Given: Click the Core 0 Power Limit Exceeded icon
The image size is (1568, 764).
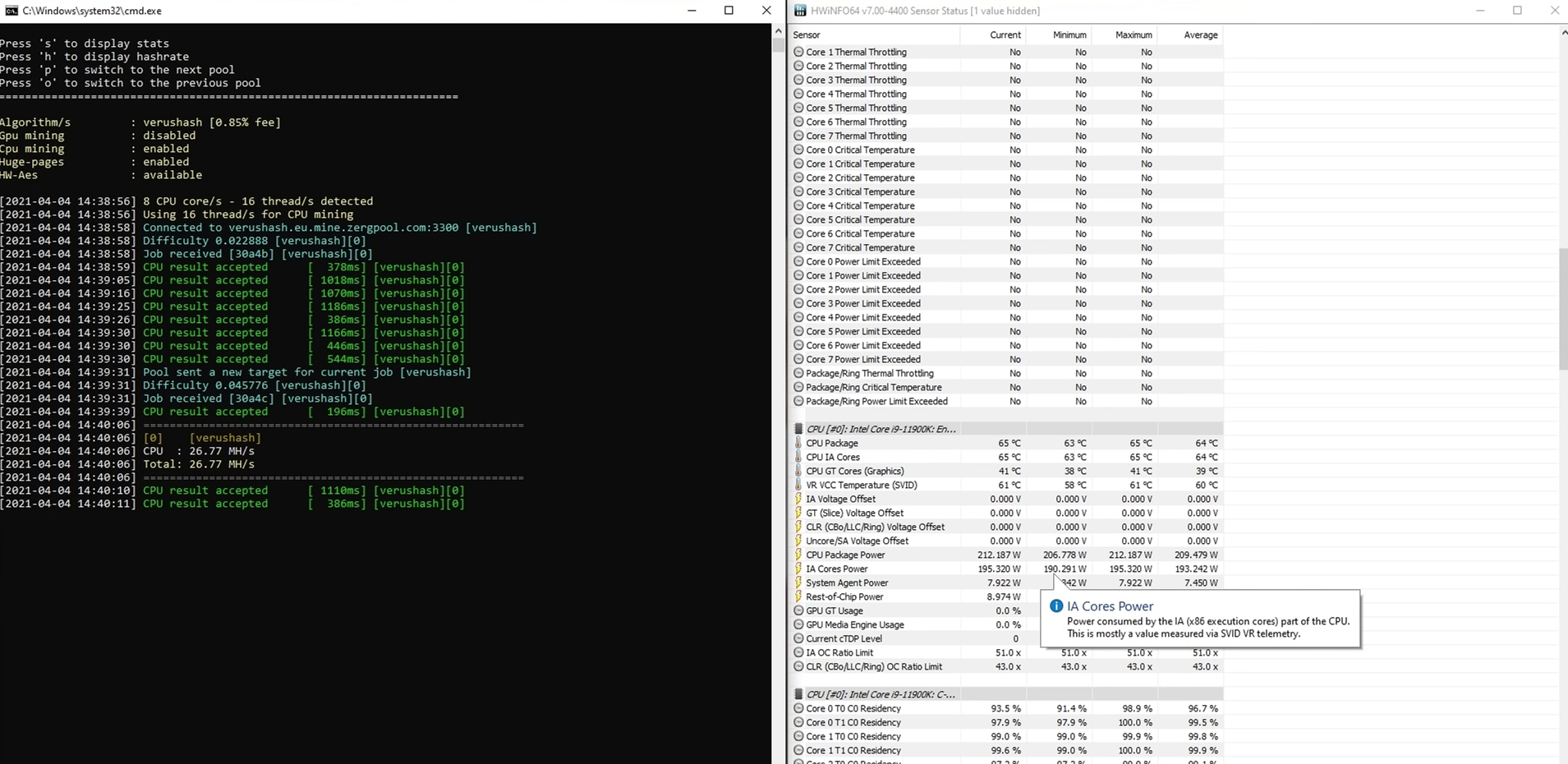Looking at the screenshot, I should click(x=798, y=261).
